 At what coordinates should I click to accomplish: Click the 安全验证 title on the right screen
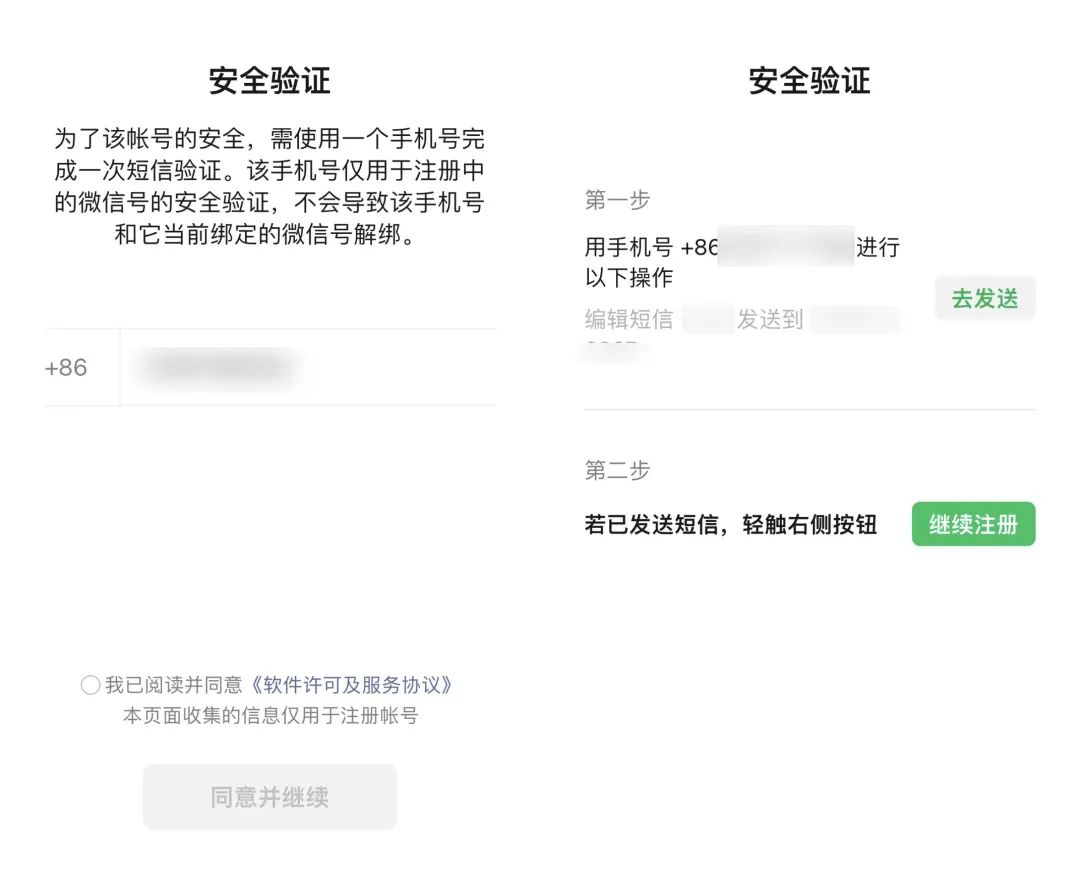pyautogui.click(x=808, y=81)
